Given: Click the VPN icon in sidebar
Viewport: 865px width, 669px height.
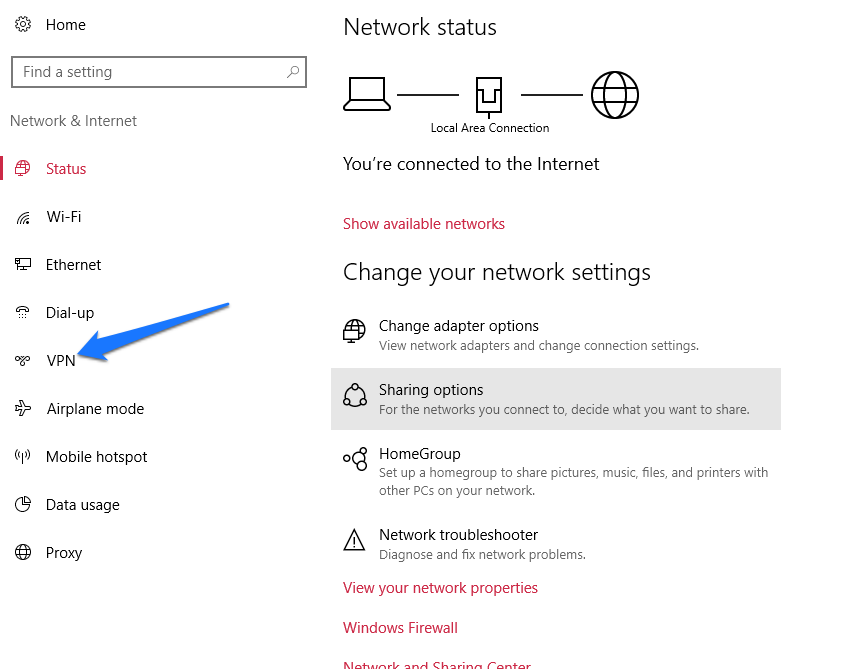Looking at the screenshot, I should [23, 360].
